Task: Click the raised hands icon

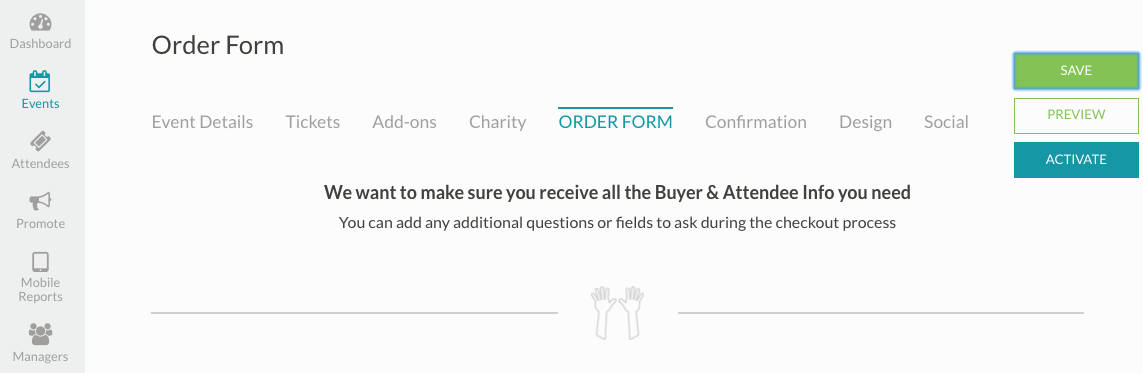Action: 617,313
